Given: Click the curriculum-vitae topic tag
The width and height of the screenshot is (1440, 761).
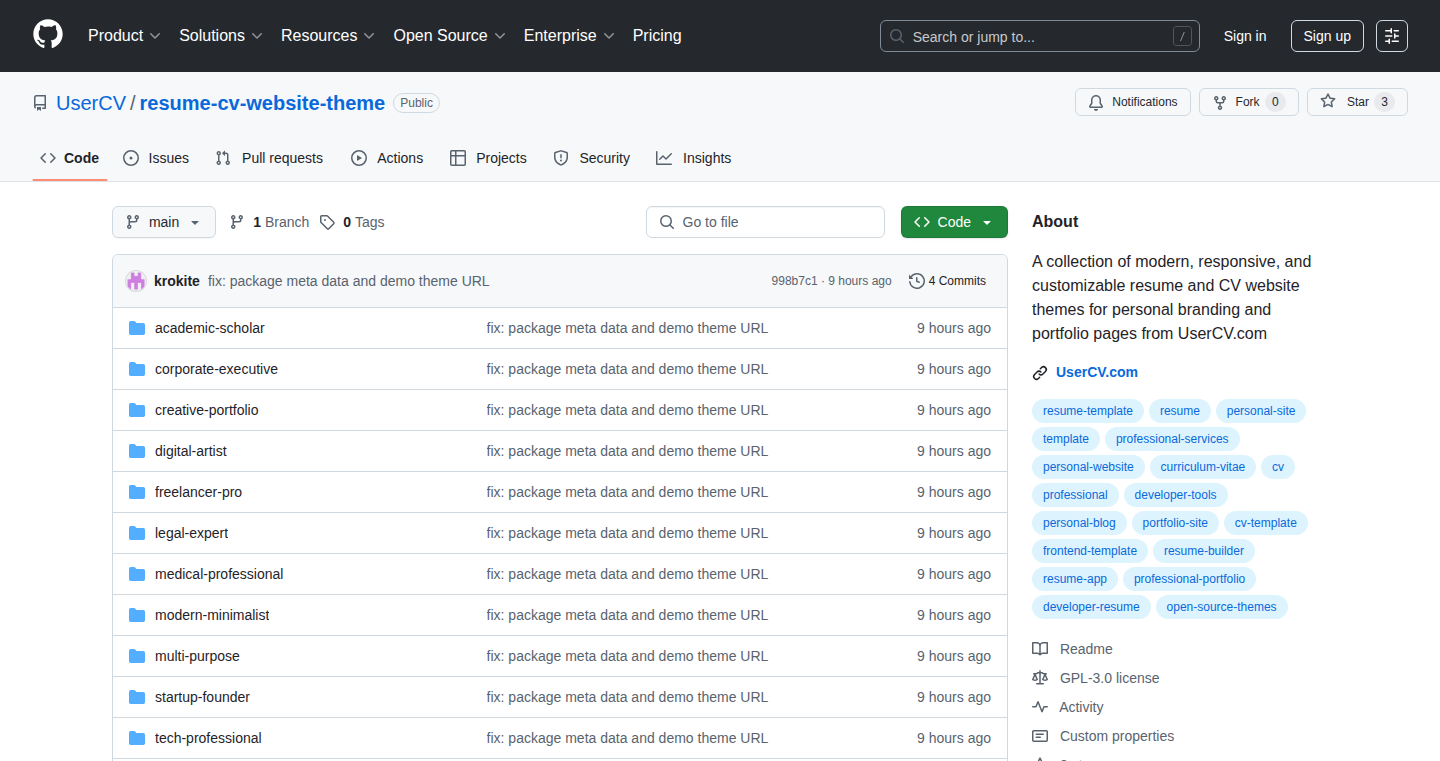Looking at the screenshot, I should tap(1203, 467).
